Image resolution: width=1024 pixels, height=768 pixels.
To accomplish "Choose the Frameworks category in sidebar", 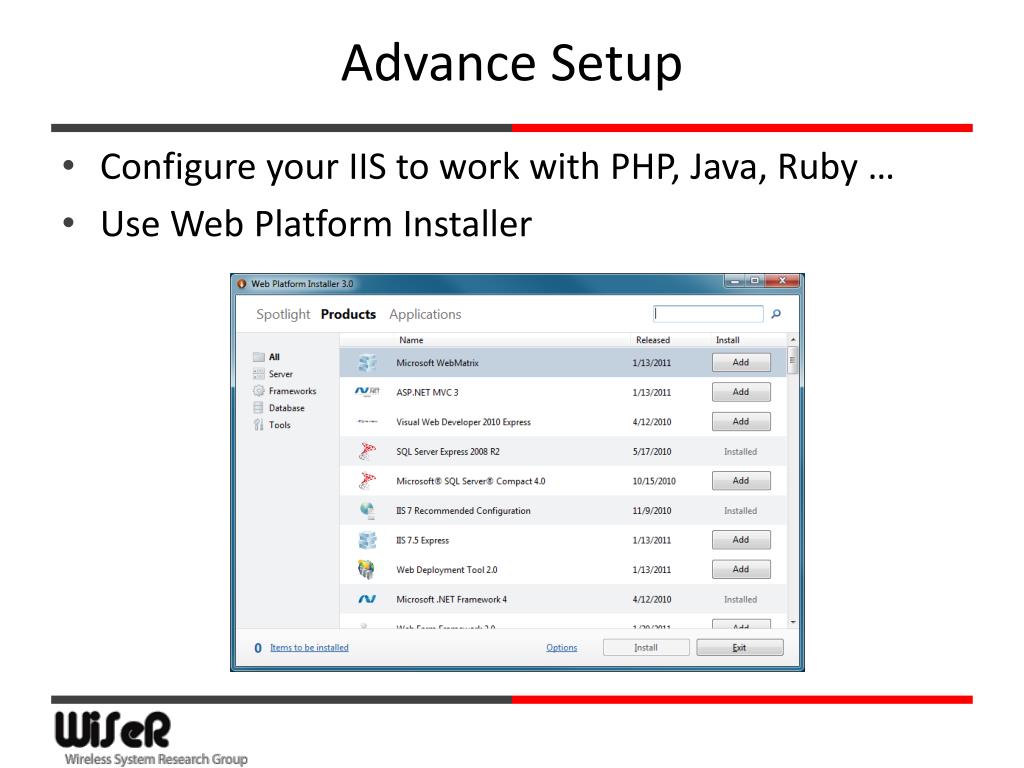I will (293, 391).
